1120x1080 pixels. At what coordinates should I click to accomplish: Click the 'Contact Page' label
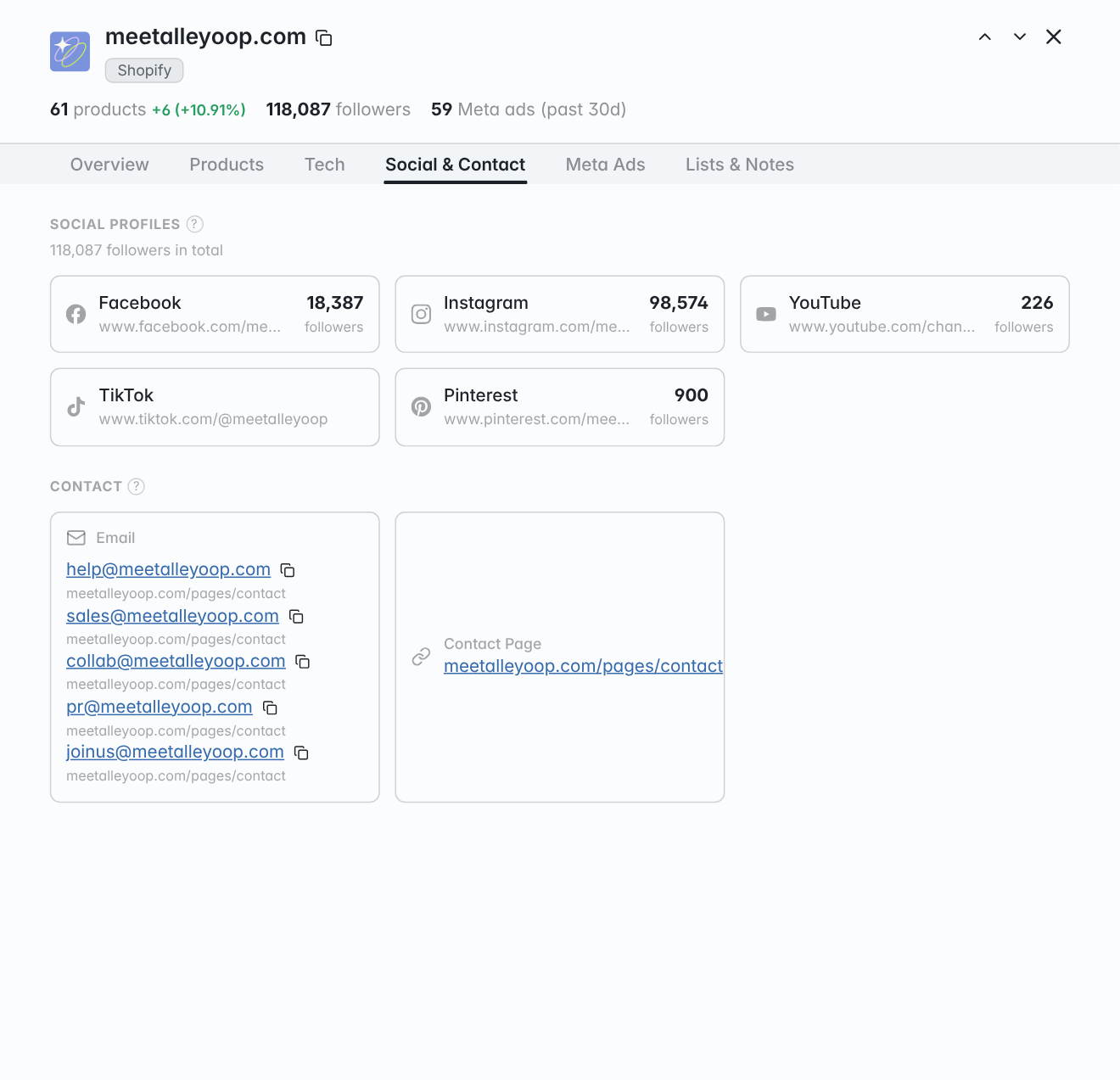492,644
